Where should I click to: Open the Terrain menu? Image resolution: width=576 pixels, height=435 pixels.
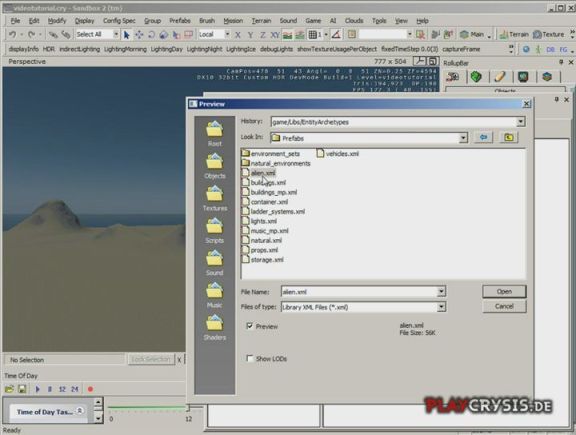click(x=261, y=21)
